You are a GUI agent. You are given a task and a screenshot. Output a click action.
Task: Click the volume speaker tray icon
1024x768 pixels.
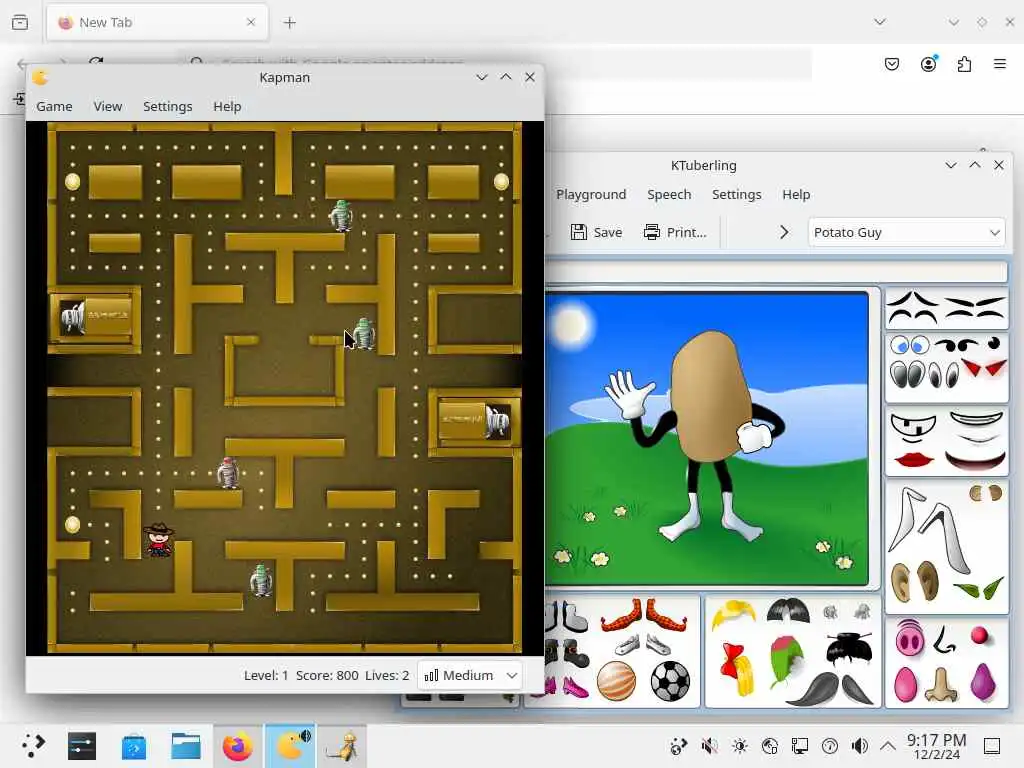point(859,746)
